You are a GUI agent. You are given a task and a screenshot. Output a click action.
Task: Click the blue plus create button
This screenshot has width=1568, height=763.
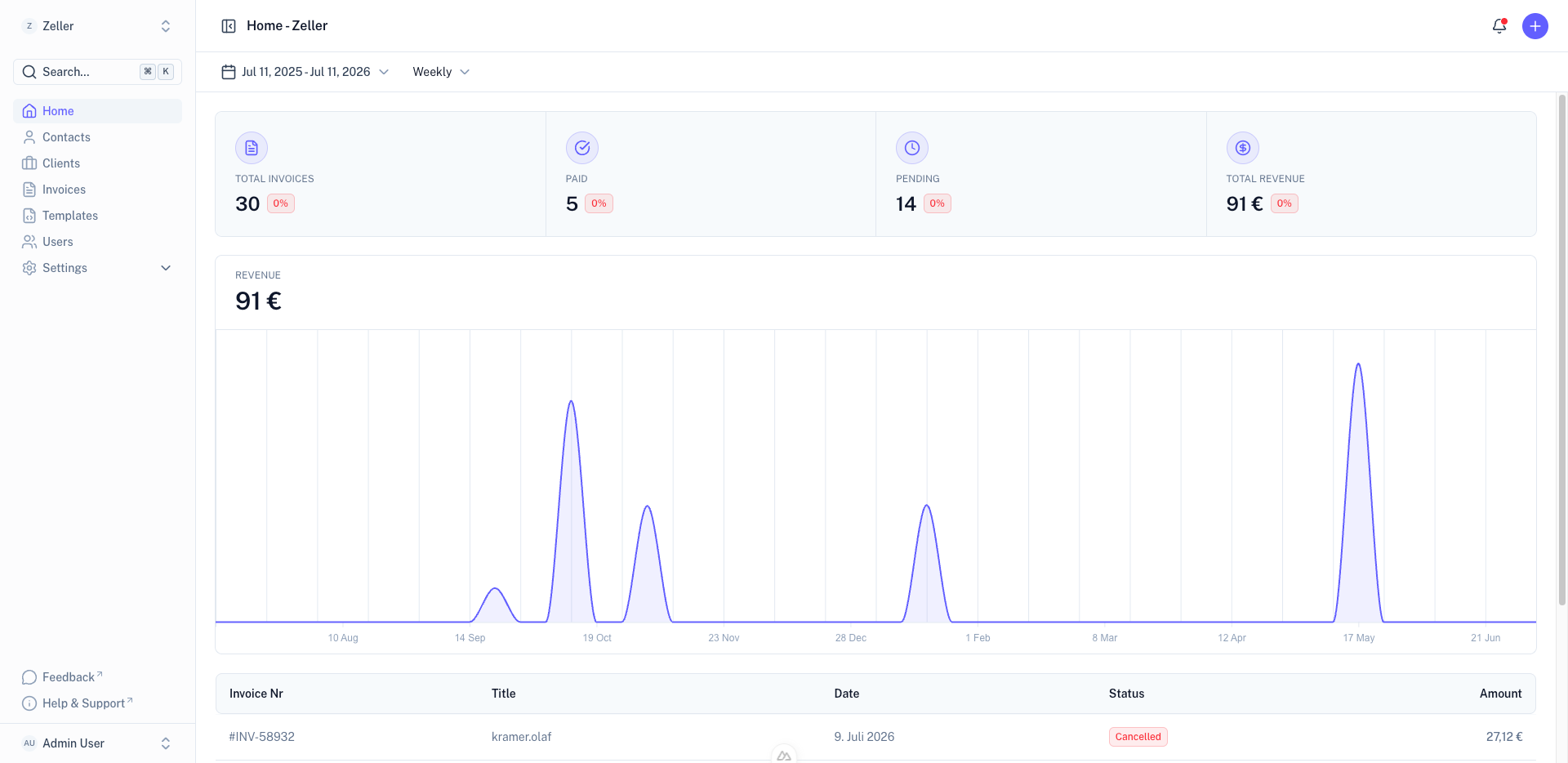1535,26
